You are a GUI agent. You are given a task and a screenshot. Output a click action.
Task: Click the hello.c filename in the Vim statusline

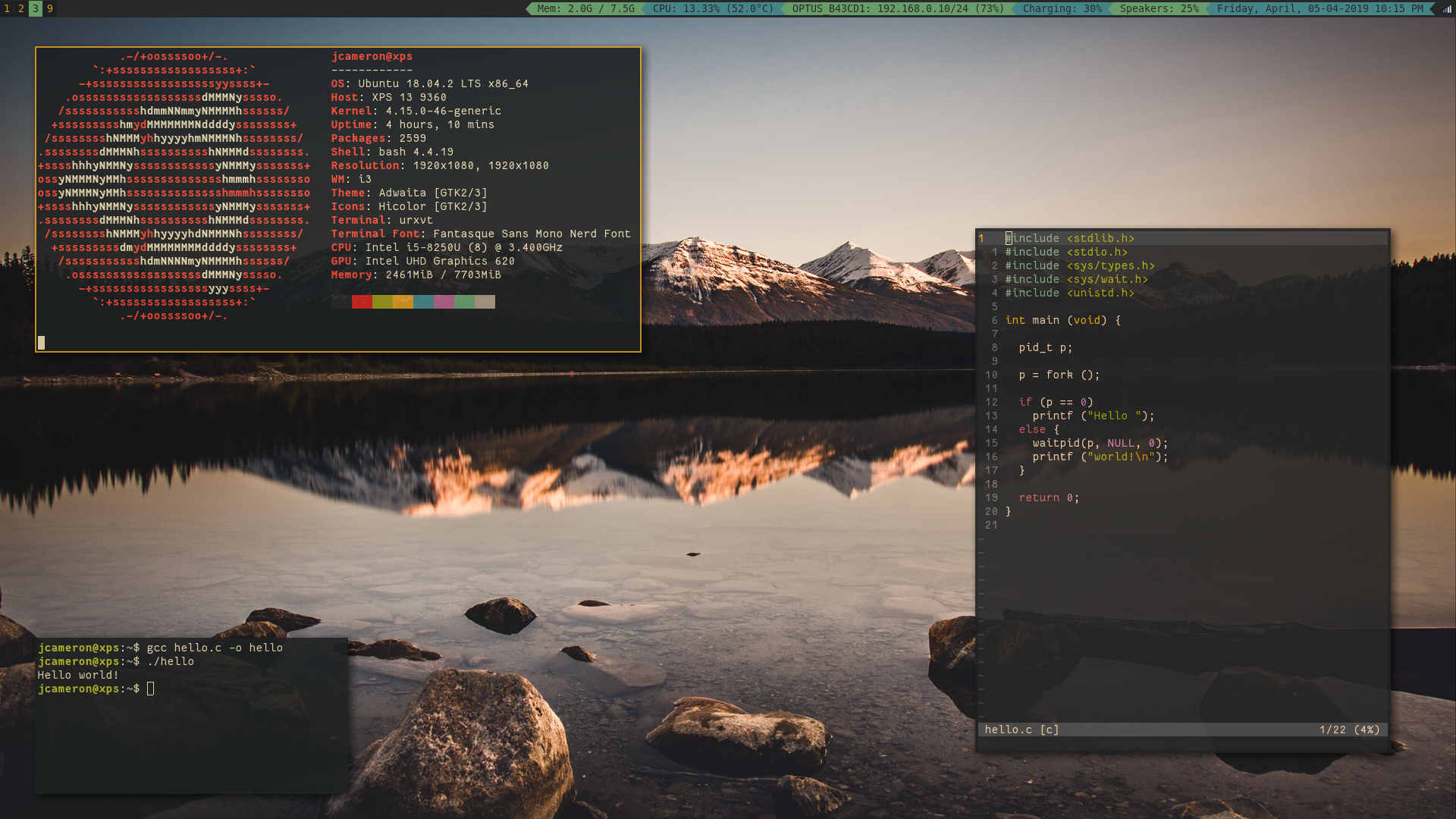1008,730
